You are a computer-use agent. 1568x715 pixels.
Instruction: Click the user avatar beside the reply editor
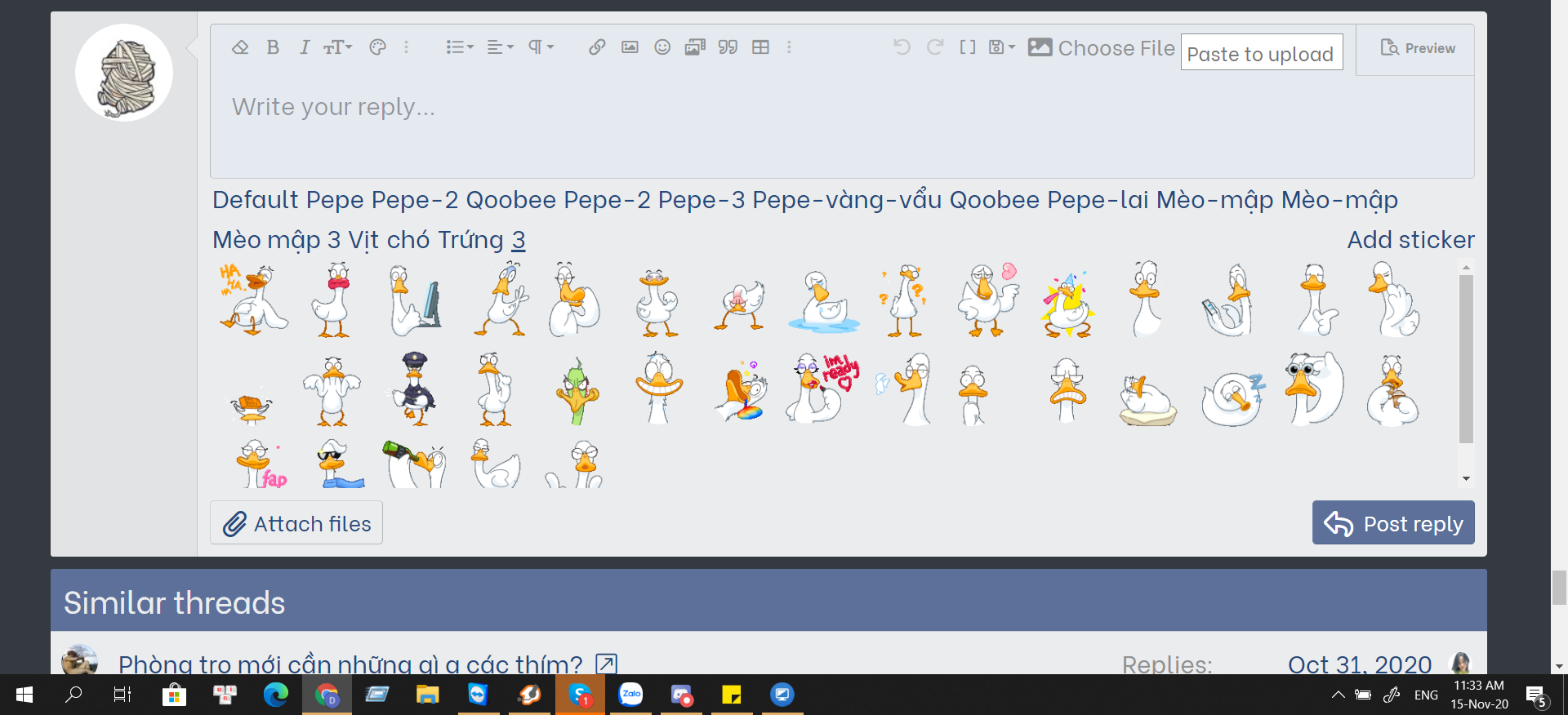coord(124,73)
